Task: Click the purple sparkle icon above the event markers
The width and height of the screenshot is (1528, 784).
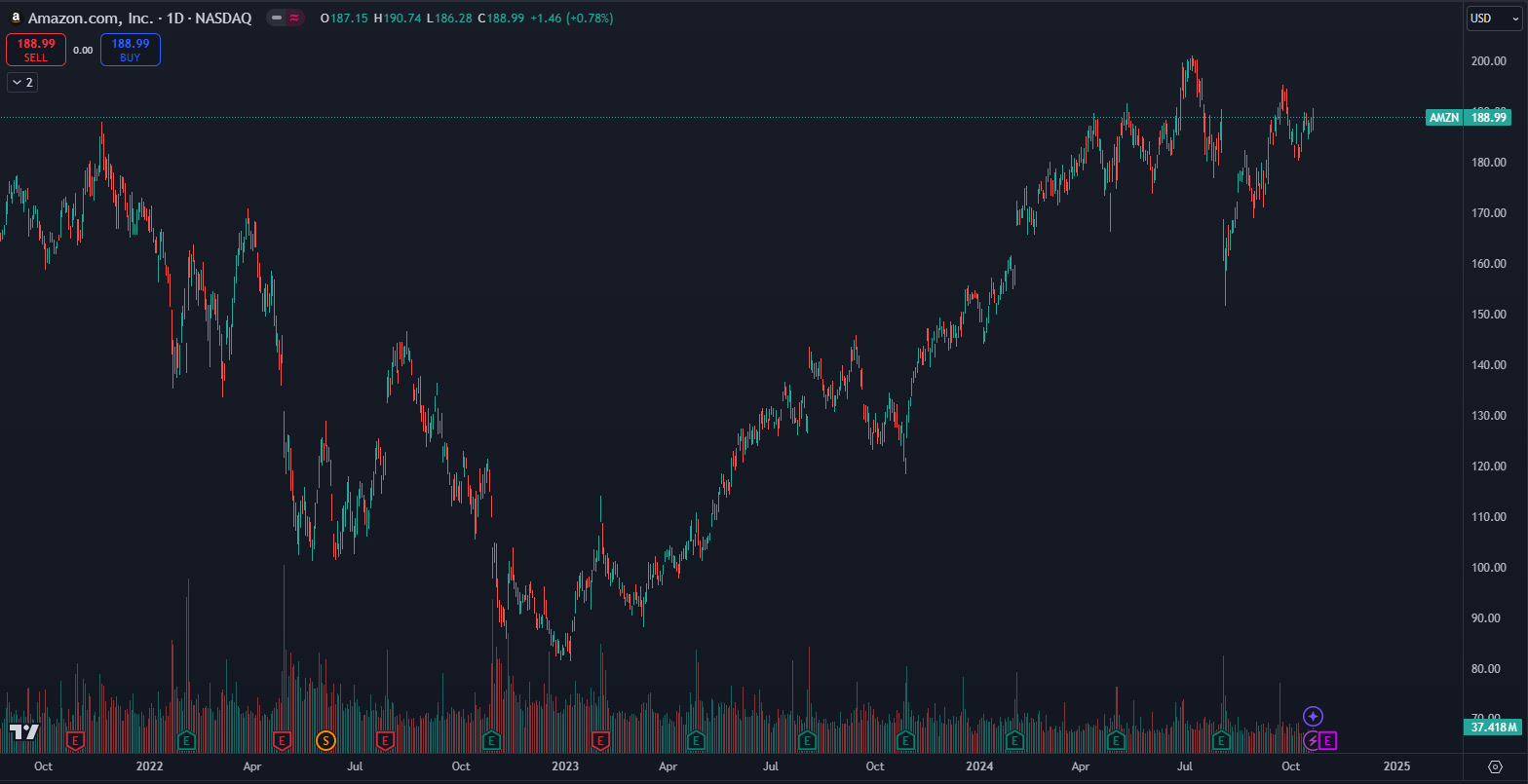Action: [x=1313, y=717]
